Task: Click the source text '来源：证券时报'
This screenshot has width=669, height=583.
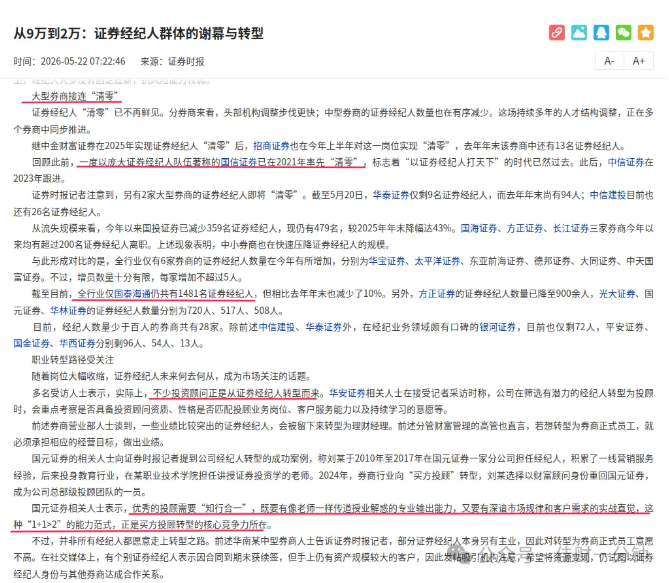Action: pyautogui.click(x=172, y=61)
